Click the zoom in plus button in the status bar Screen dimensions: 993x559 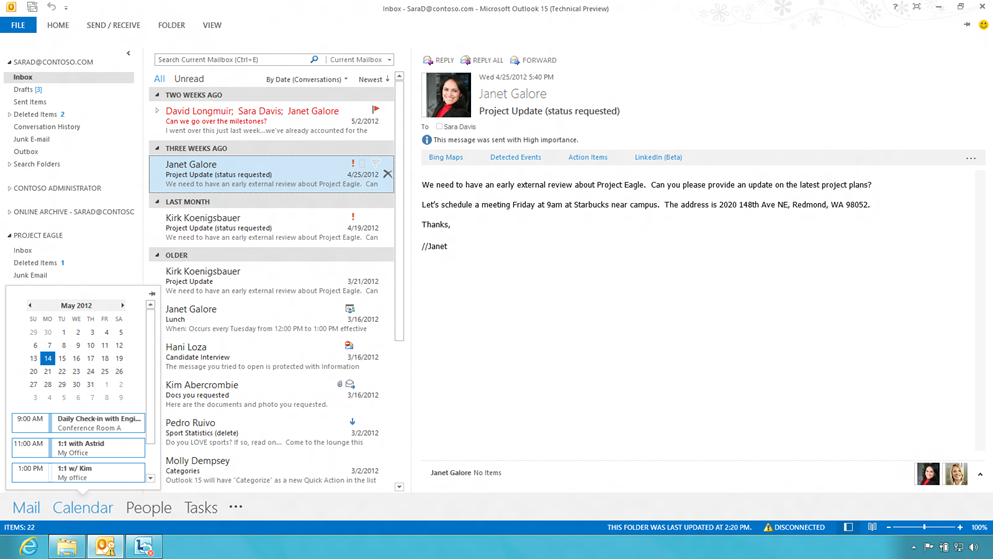click(x=960, y=527)
